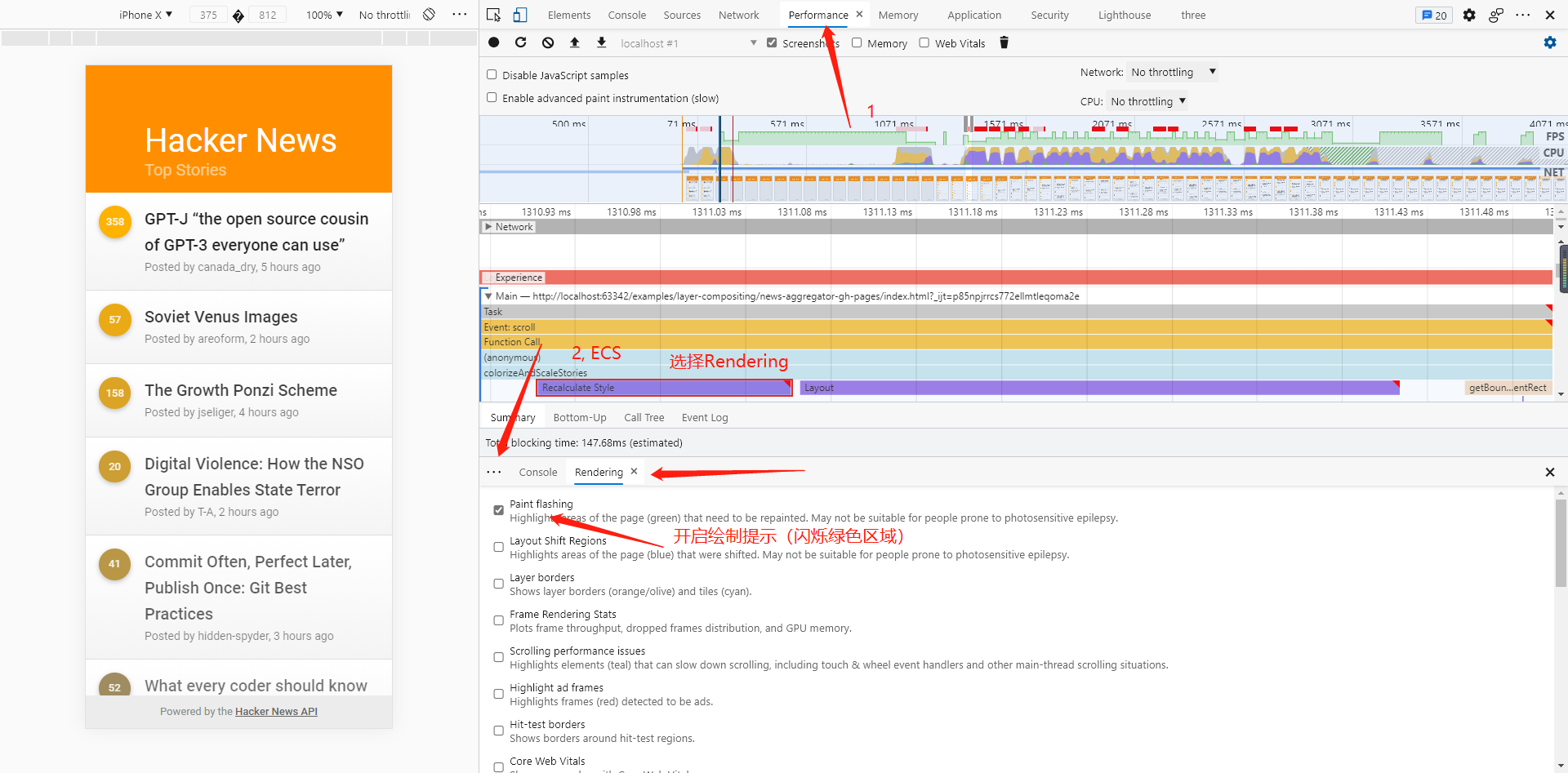Image resolution: width=1568 pixels, height=773 pixels.
Task: Open the Hacker News API link
Action: [276, 712]
